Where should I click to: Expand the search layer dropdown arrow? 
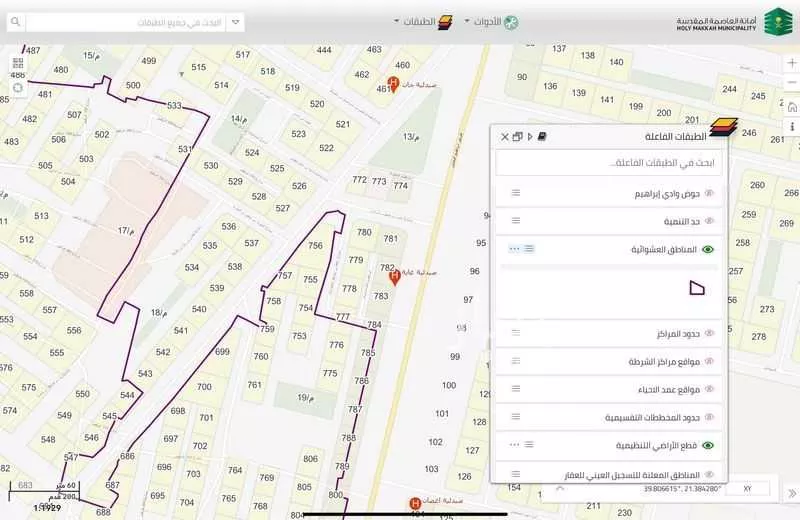click(x=235, y=21)
